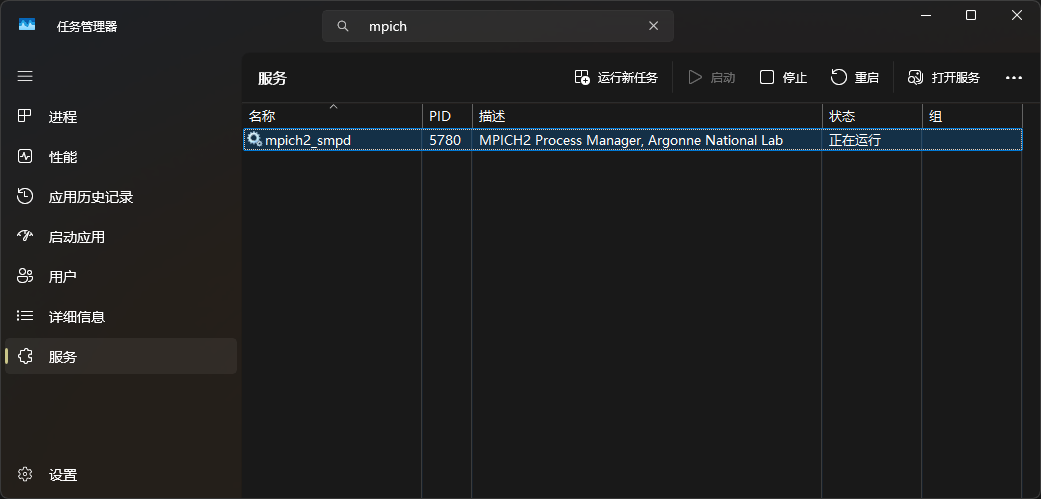Sort by the 名称 column header

pyautogui.click(x=333, y=116)
